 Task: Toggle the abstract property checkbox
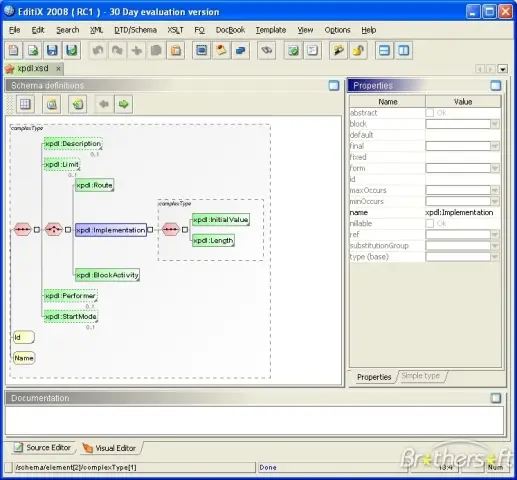pyautogui.click(x=430, y=113)
